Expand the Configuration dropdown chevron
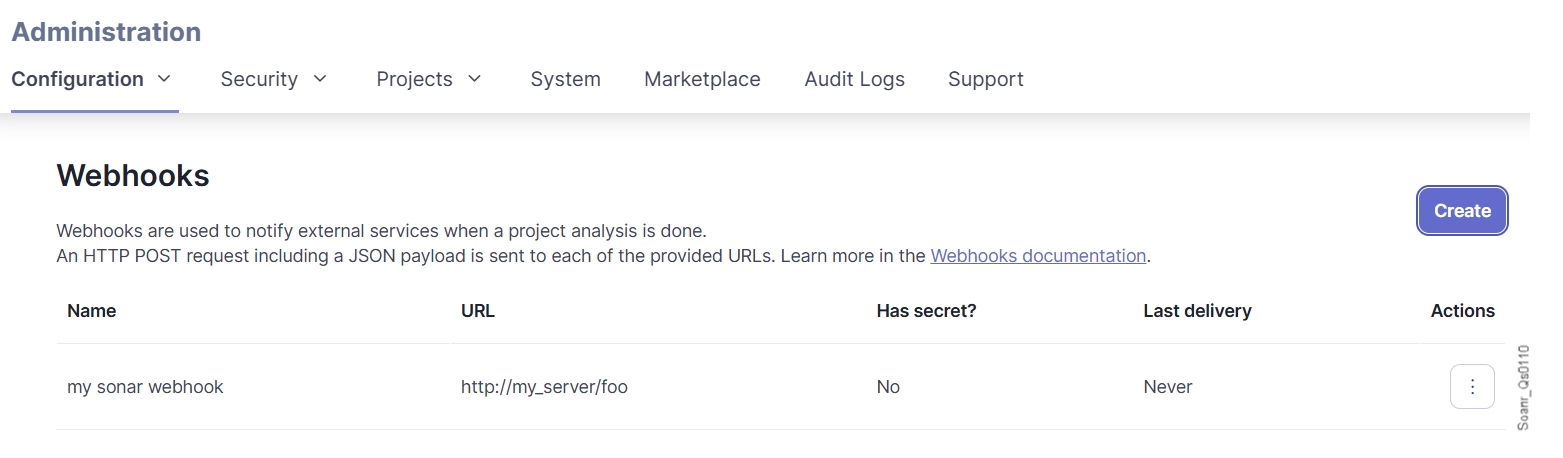The height and width of the screenshot is (458, 1563). 165,78
